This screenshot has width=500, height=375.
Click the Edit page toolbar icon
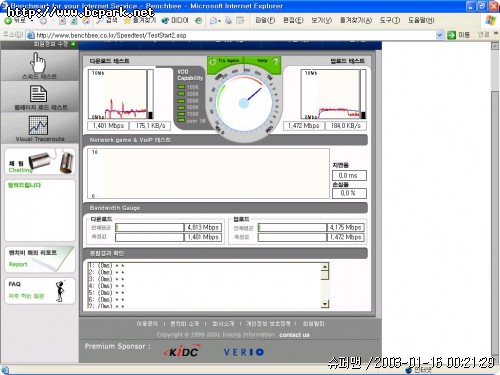(x=240, y=21)
